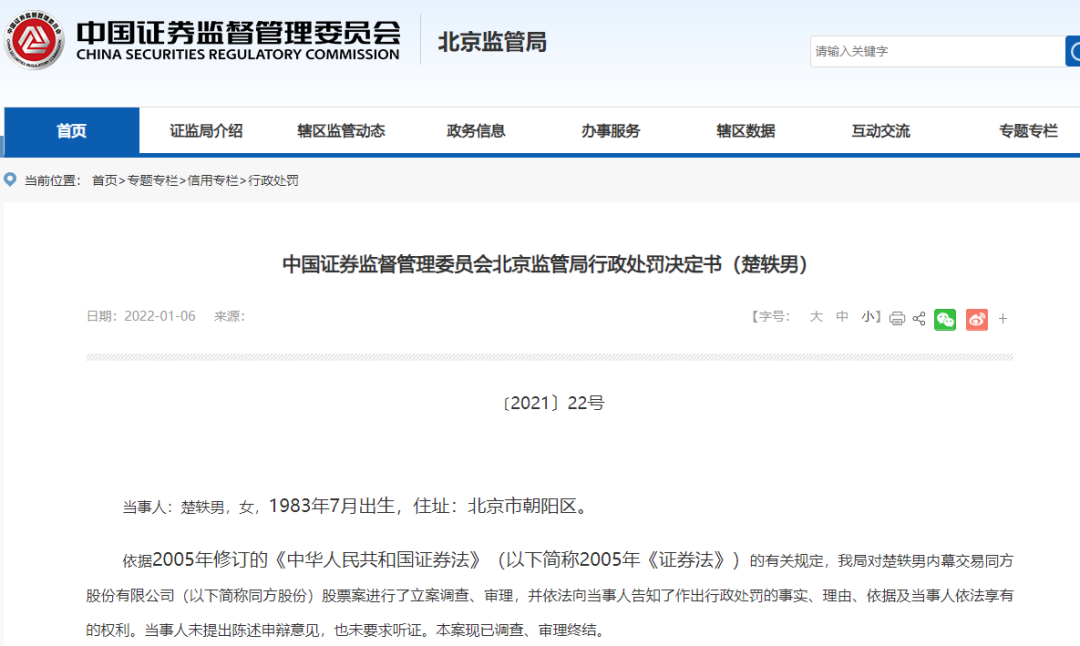Viewport: 1080px width, 646px height.
Task: Open more share options plus icon
Action: coord(1003,319)
